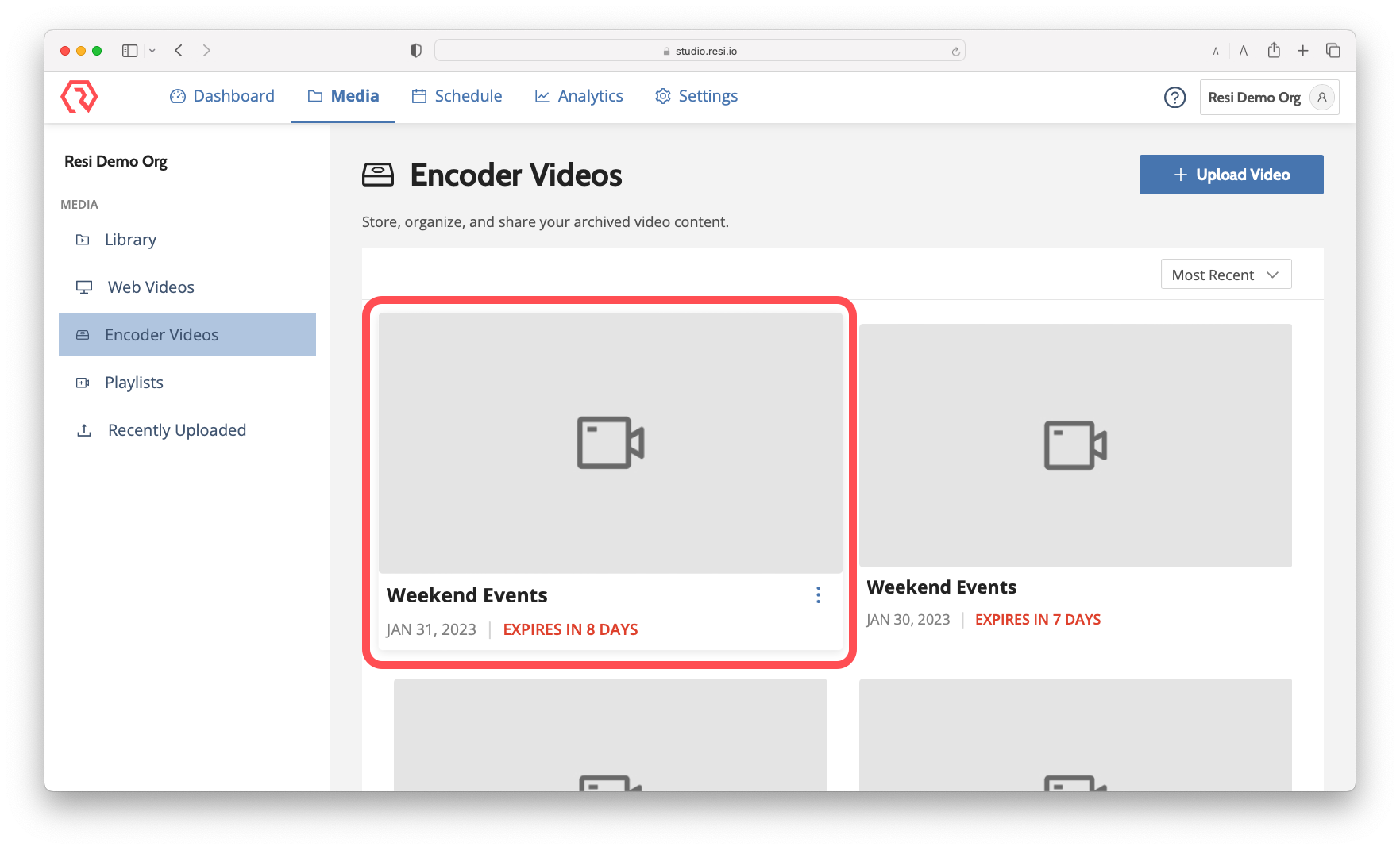Select the Encoder Videos sidebar item
The width and height of the screenshot is (1400, 850).
coord(161,334)
